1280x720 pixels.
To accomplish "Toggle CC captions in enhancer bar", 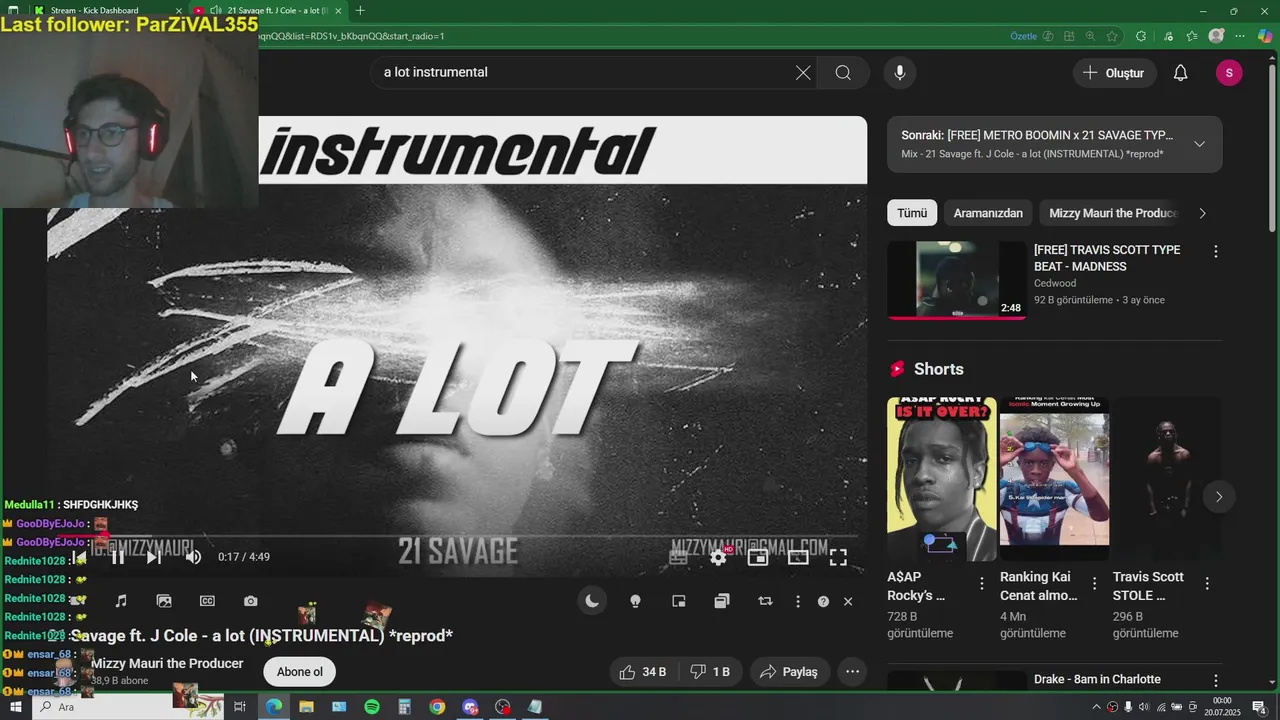I will tap(207, 601).
